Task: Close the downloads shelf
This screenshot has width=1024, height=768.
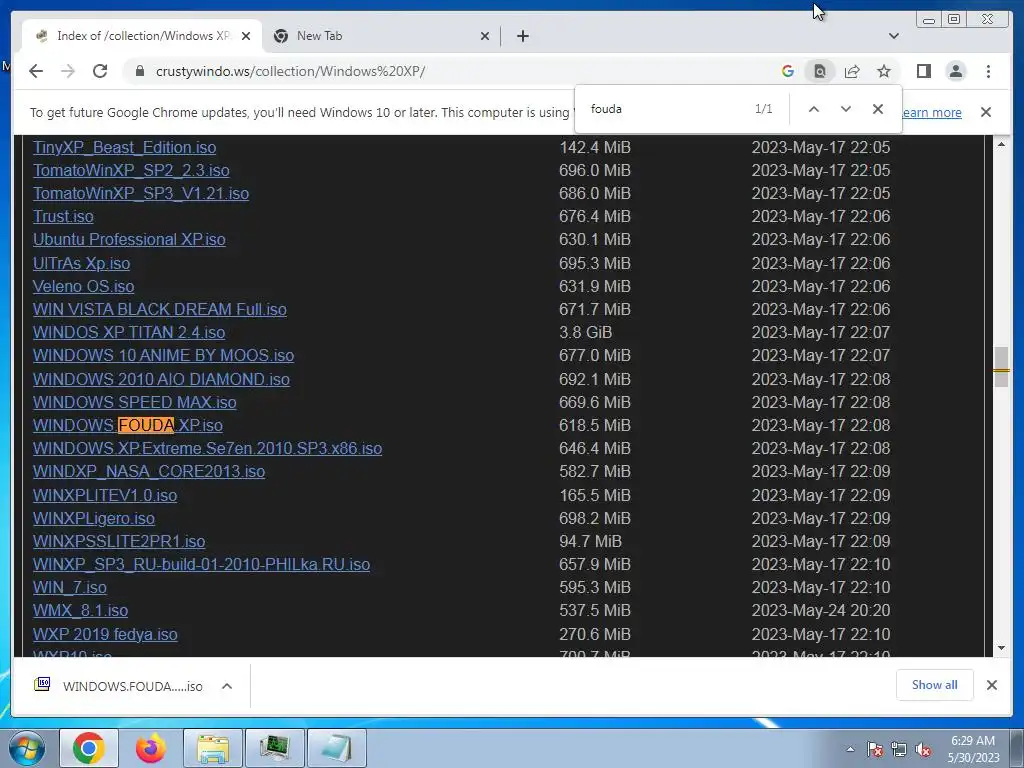Action: pos(991,684)
